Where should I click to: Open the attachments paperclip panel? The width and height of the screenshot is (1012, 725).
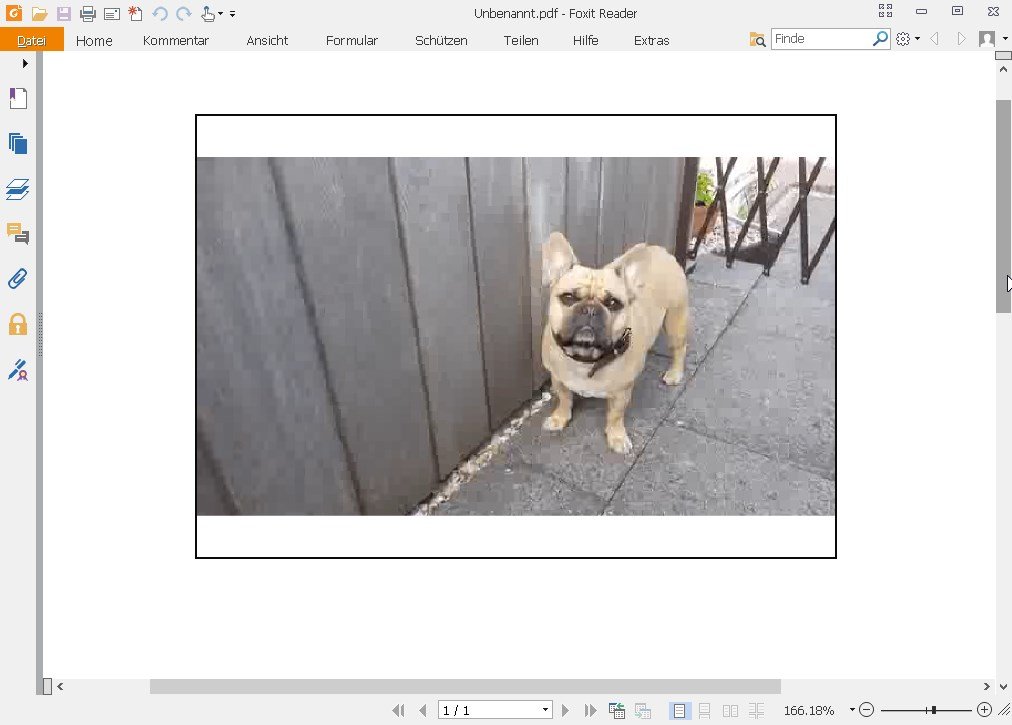(x=17, y=278)
